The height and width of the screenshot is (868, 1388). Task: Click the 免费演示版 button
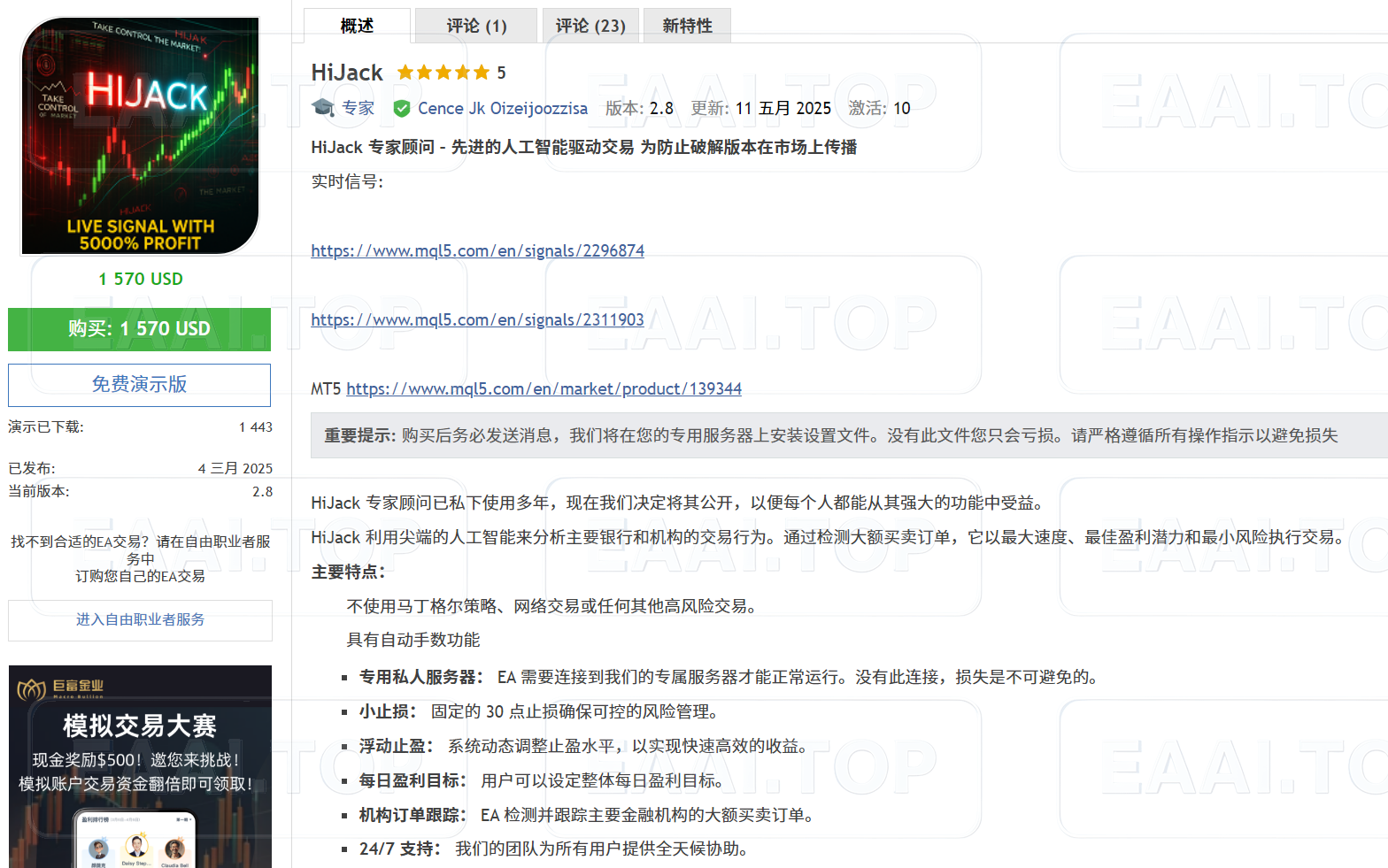(x=139, y=385)
